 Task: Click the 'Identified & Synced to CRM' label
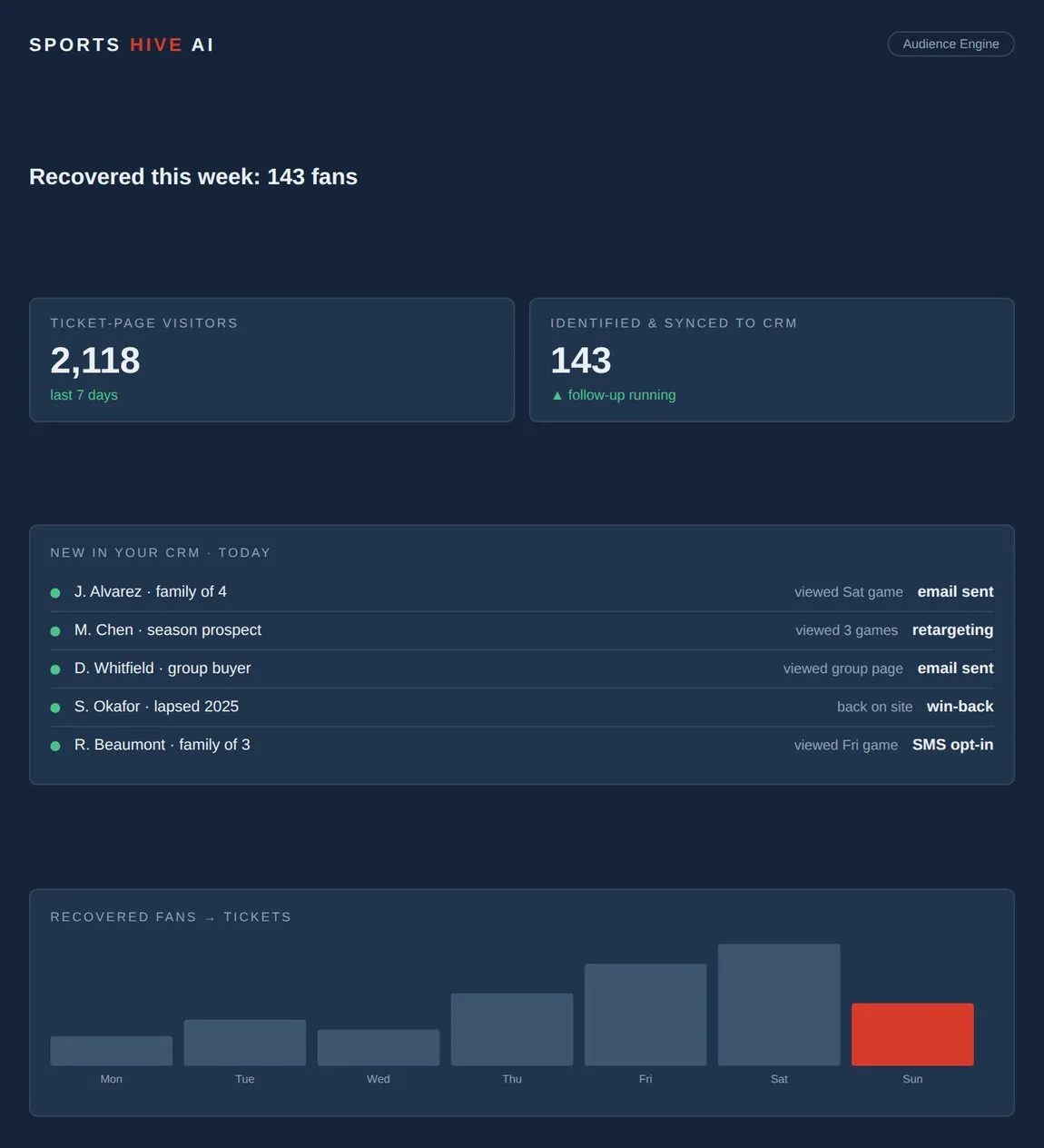click(674, 323)
